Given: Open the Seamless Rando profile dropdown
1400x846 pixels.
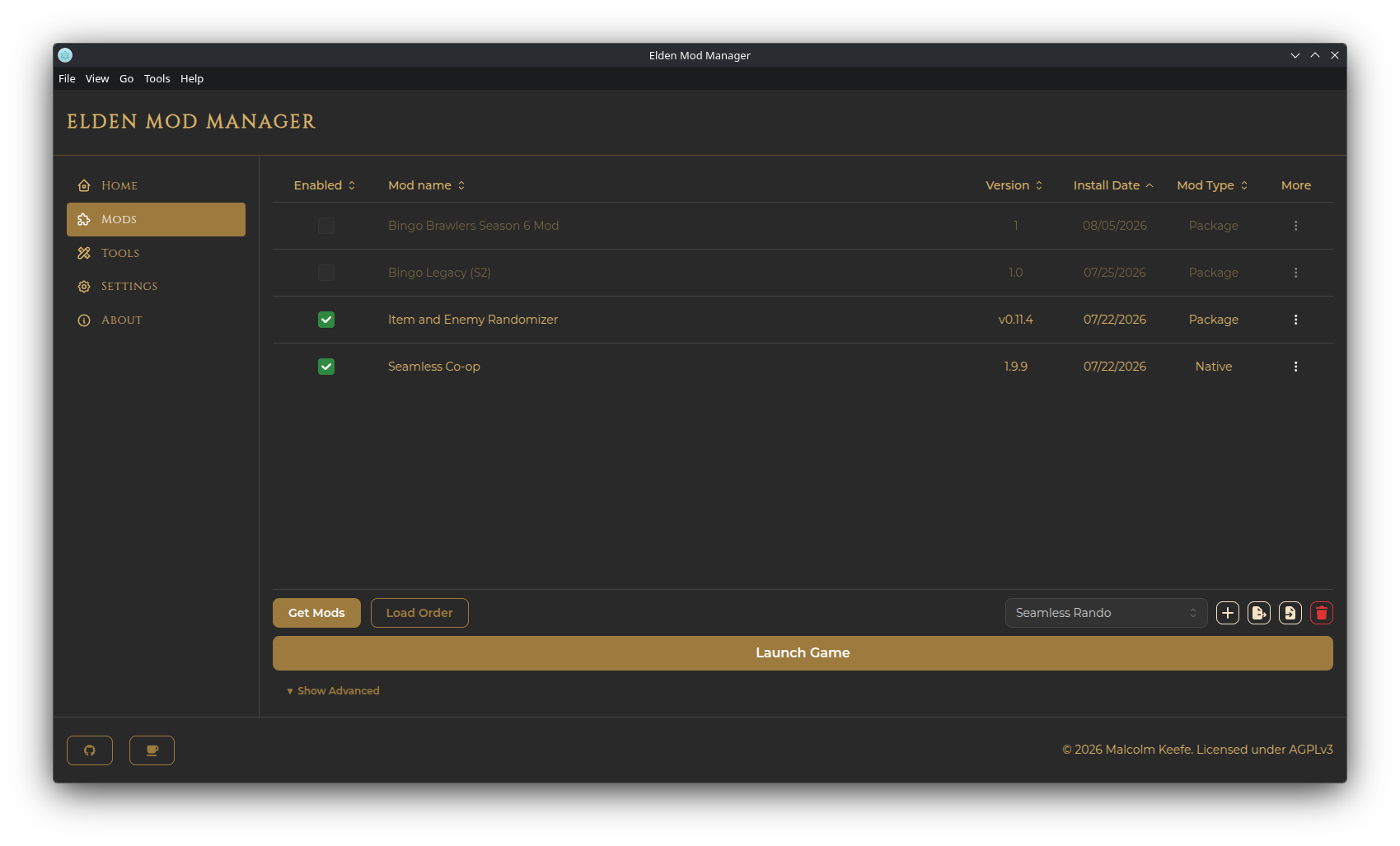Looking at the screenshot, I should click(1106, 613).
